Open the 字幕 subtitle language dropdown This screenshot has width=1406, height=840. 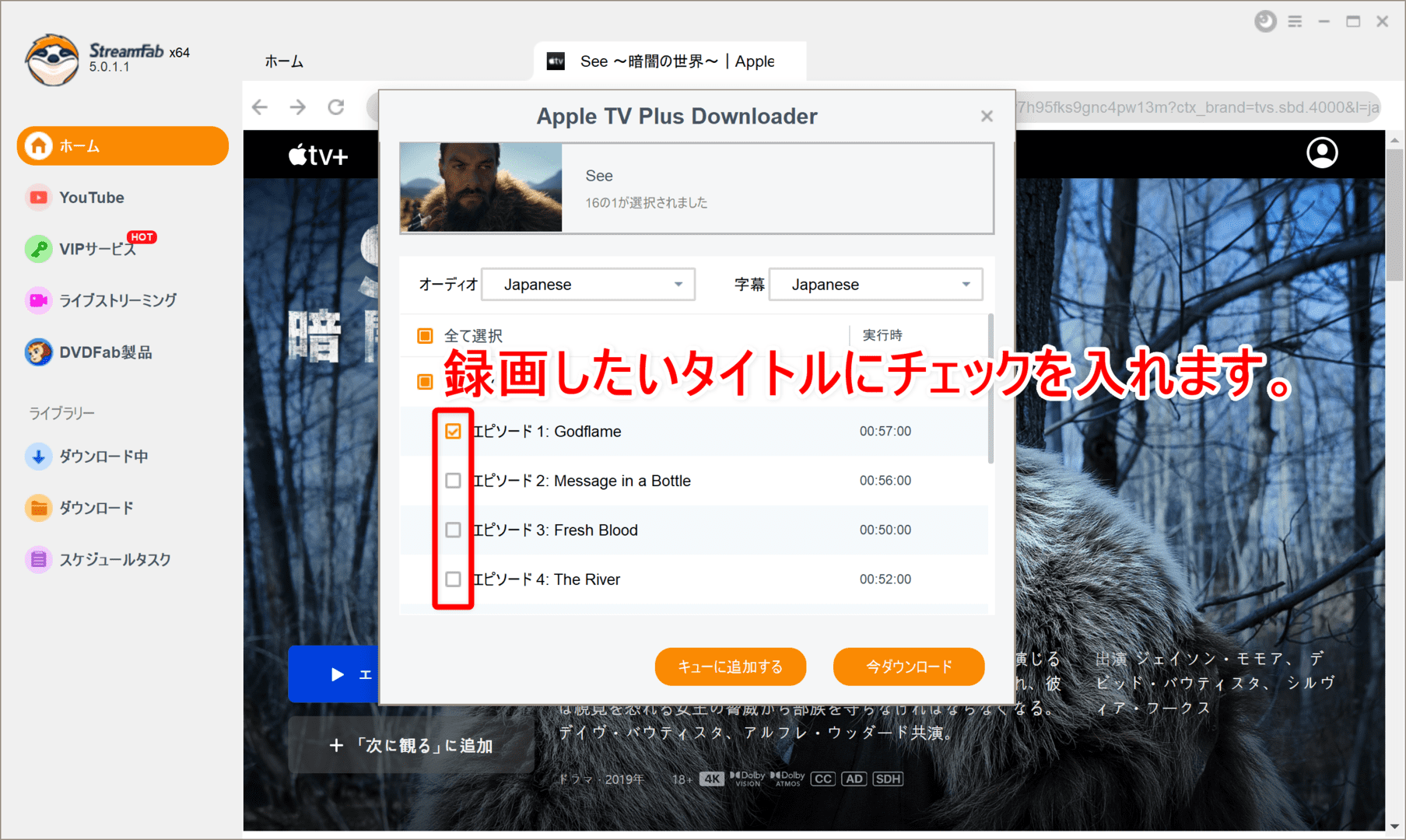tap(875, 284)
